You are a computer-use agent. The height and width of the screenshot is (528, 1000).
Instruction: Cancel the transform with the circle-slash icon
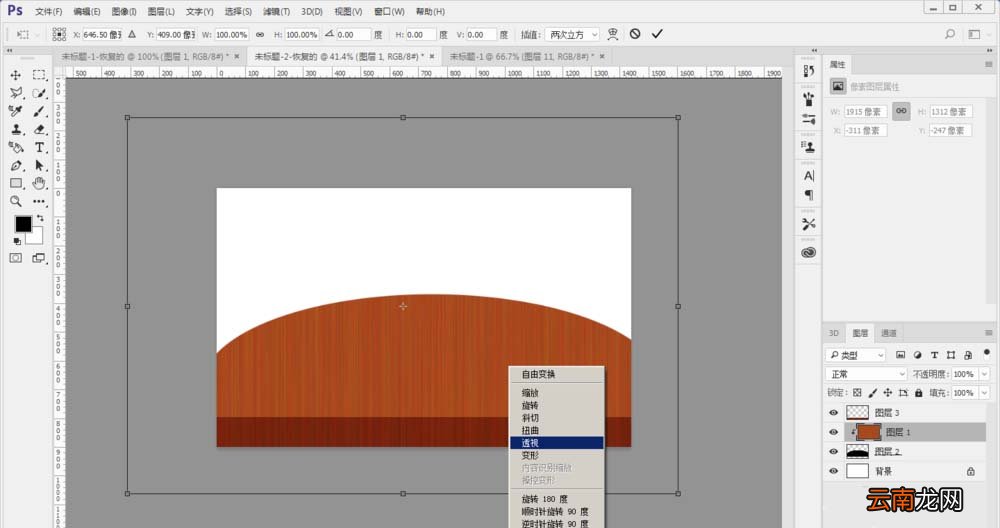click(635, 34)
